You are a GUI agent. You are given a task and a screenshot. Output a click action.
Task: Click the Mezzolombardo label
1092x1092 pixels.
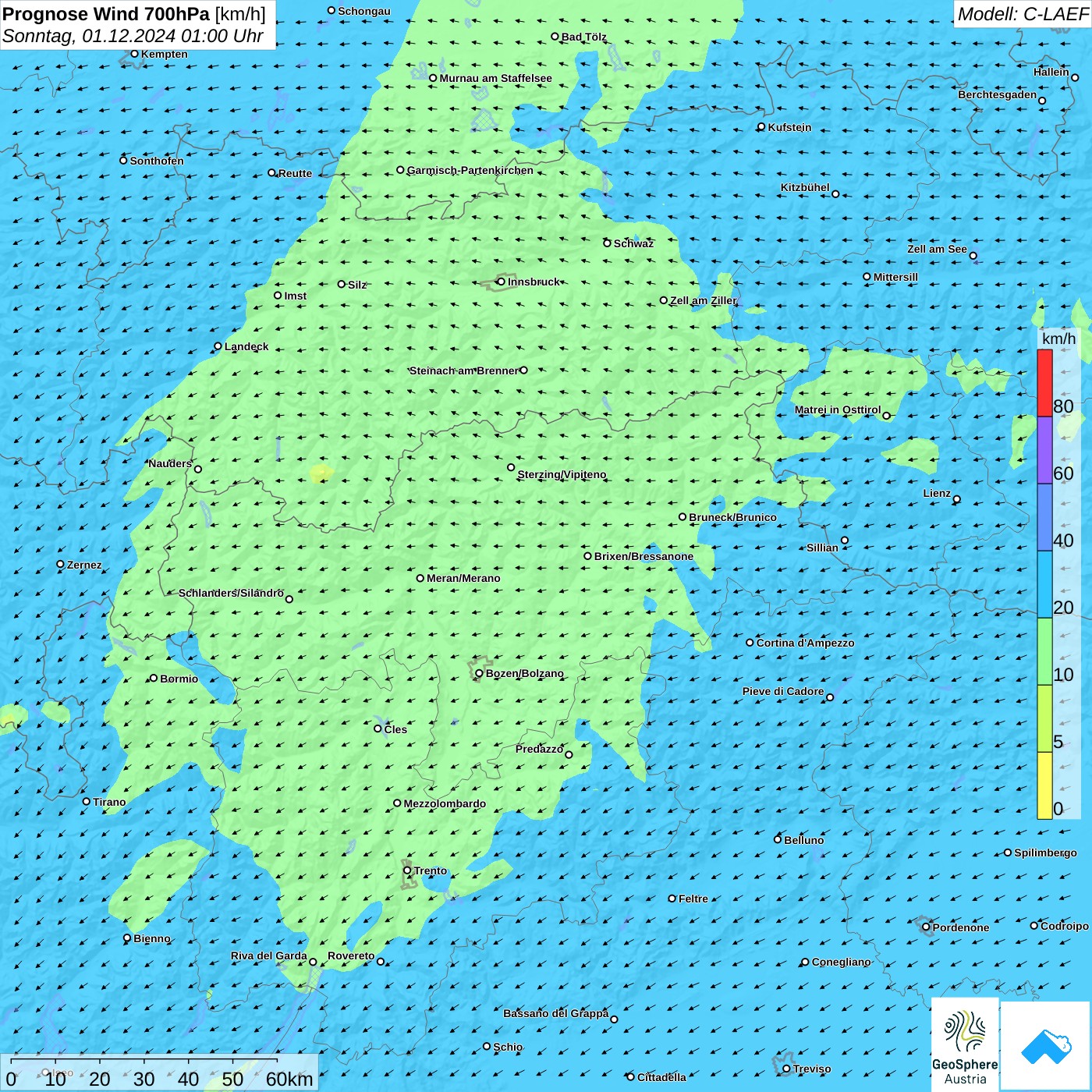[445, 803]
